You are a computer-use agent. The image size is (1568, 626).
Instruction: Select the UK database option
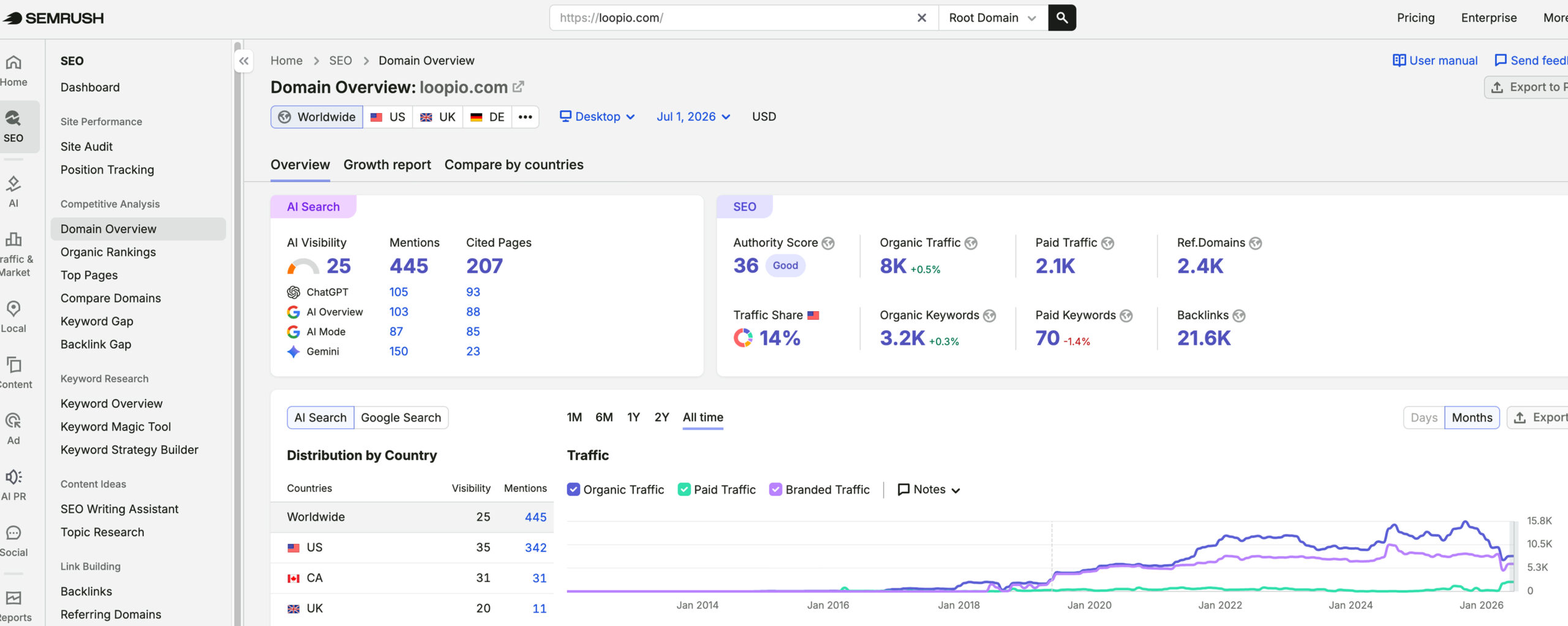[x=437, y=117]
